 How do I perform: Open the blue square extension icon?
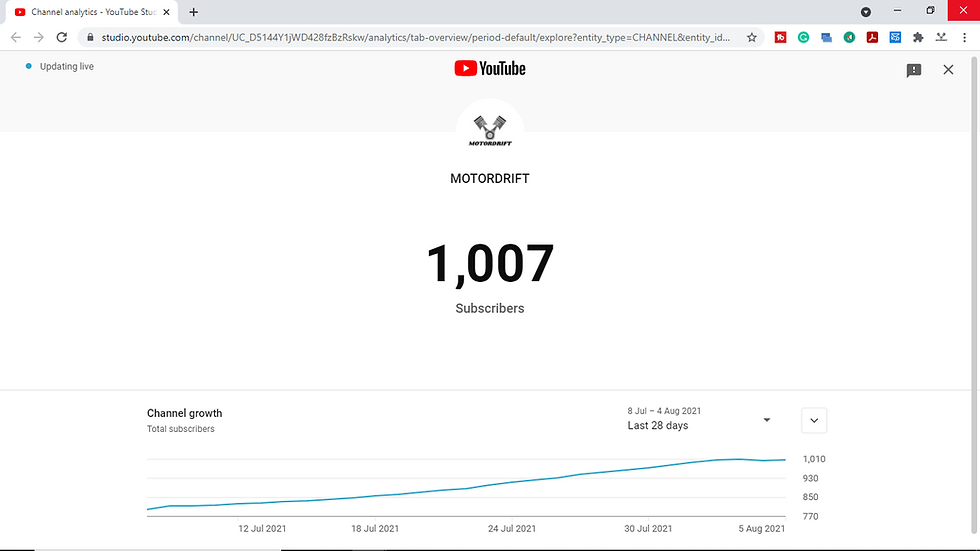(895, 37)
